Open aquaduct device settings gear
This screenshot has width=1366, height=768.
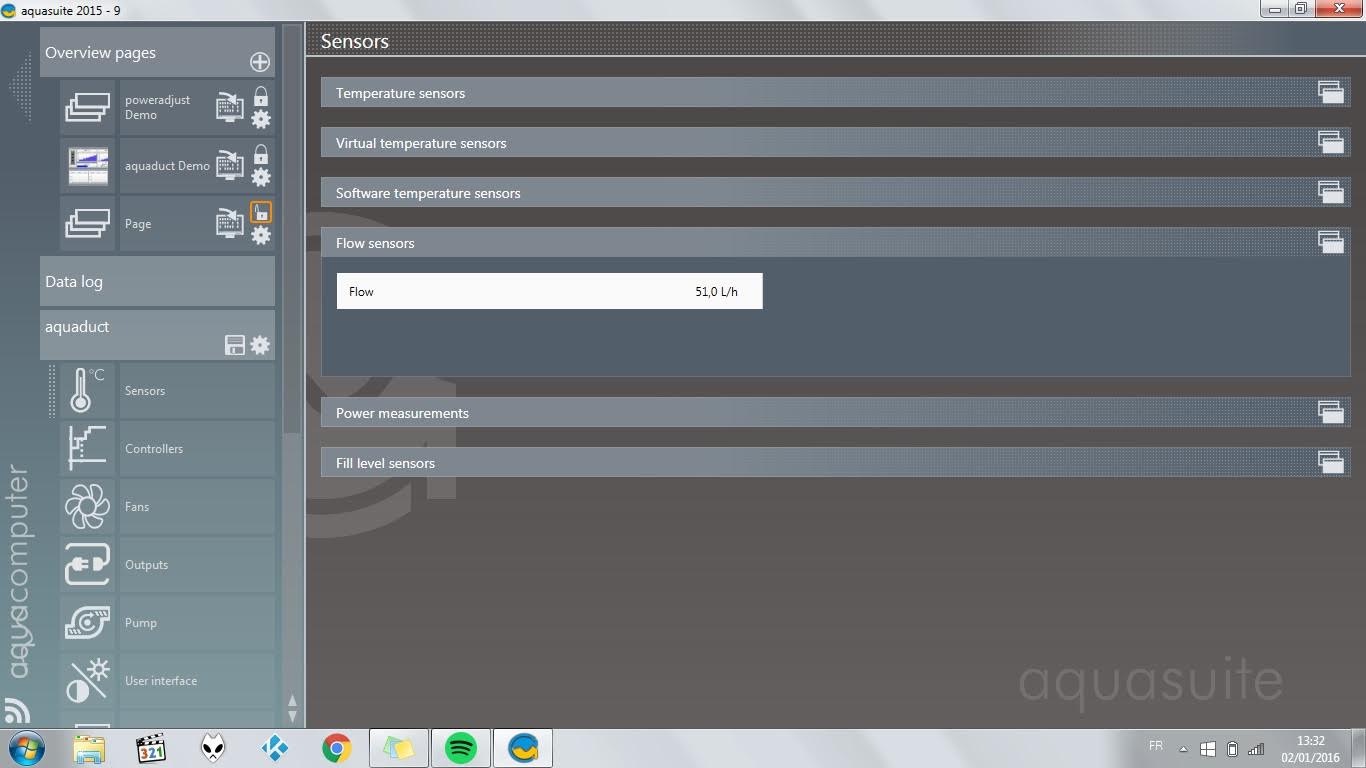click(260, 345)
